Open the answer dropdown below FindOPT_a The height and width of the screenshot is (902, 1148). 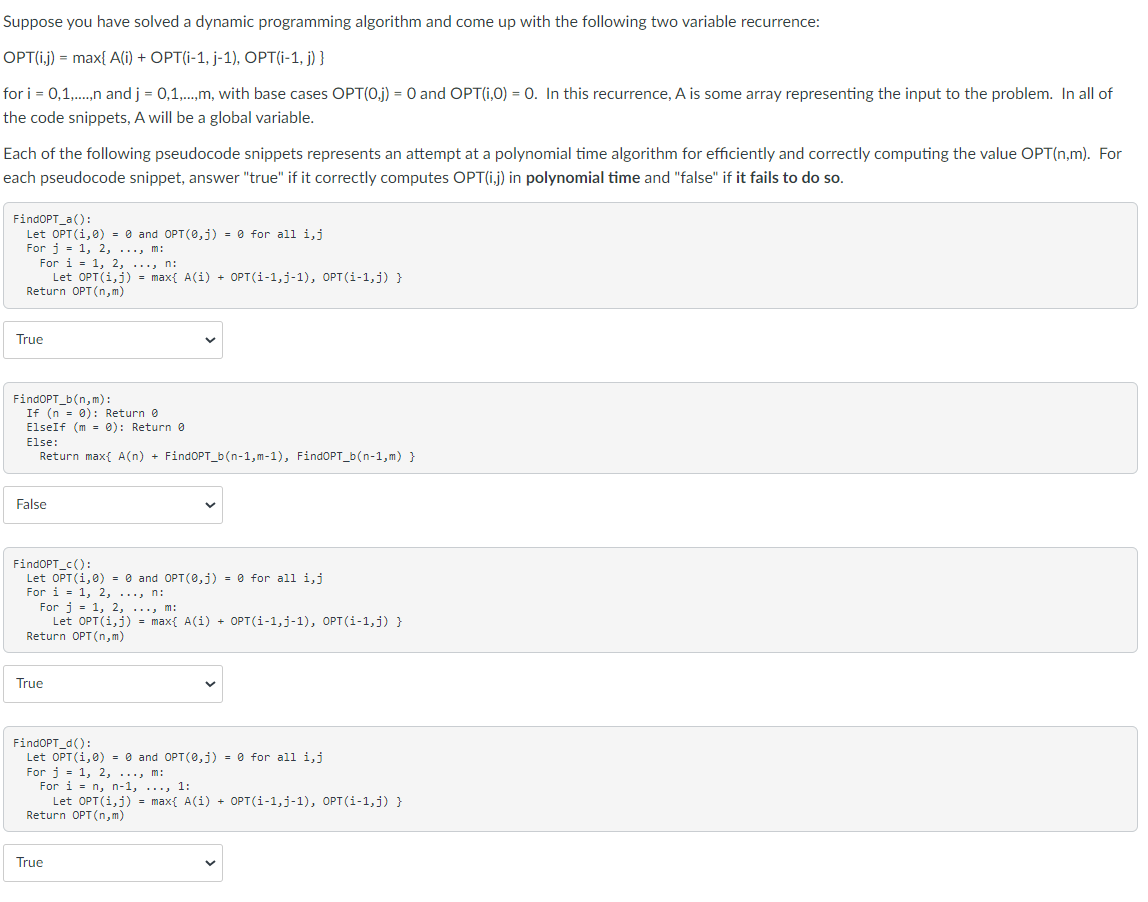pyautogui.click(x=113, y=339)
